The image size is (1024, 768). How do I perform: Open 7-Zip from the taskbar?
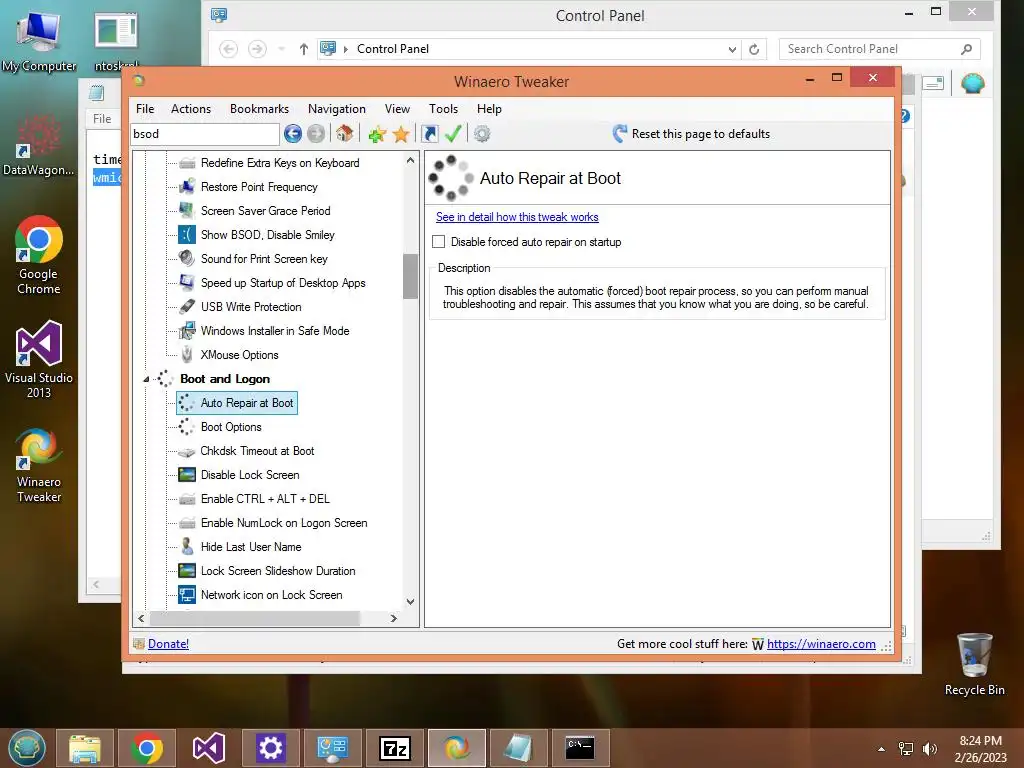click(x=395, y=748)
